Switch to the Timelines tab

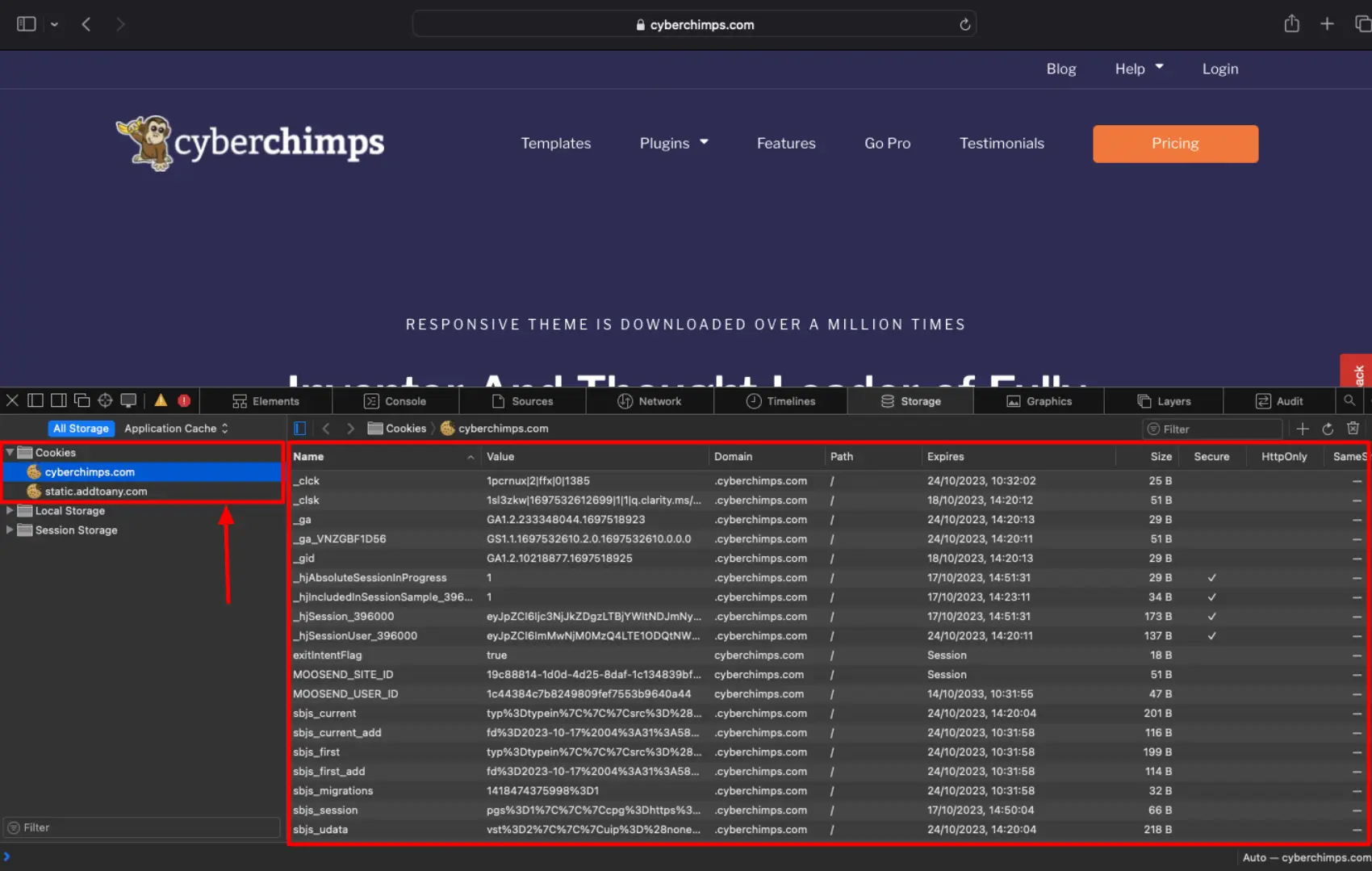point(780,401)
